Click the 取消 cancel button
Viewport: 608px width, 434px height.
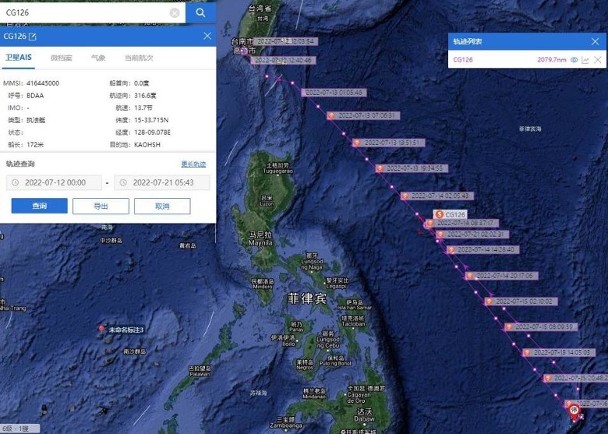[162, 206]
